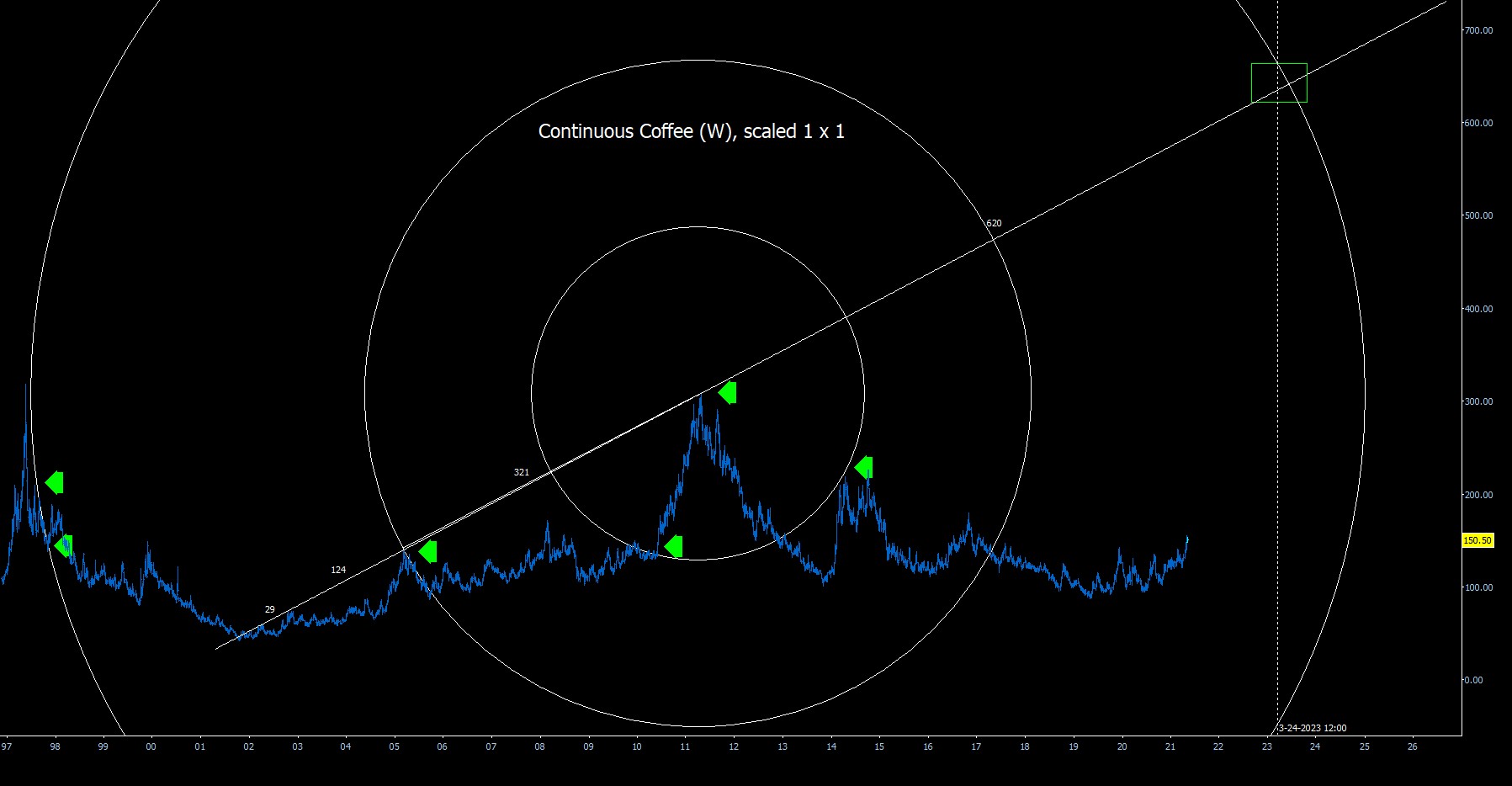Image resolution: width=1512 pixels, height=786 pixels.
Task: Click the 700.00 price axis label
Action: [1478, 30]
